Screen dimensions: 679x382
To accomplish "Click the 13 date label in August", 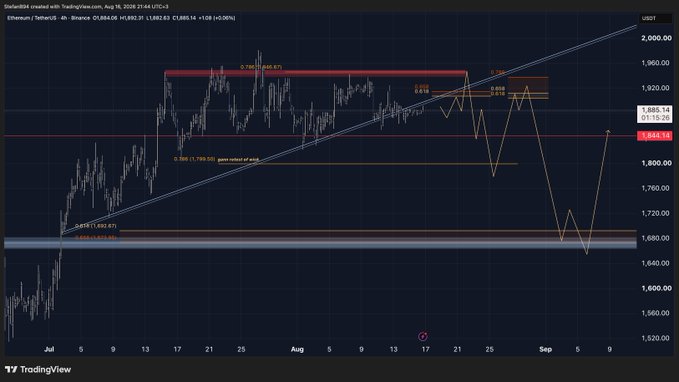I will pos(393,349).
